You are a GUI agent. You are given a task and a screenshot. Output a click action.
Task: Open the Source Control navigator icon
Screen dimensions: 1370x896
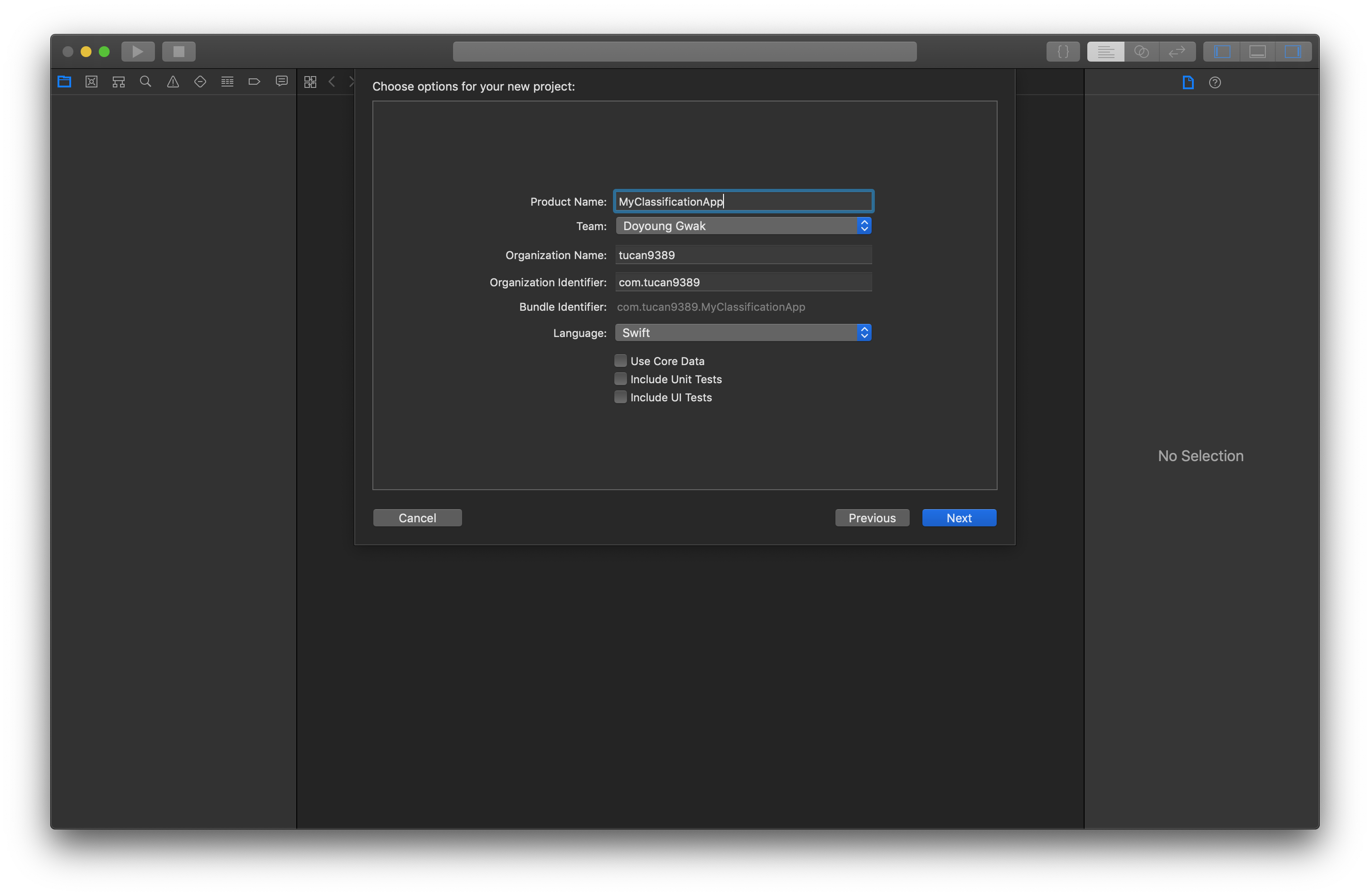click(92, 82)
